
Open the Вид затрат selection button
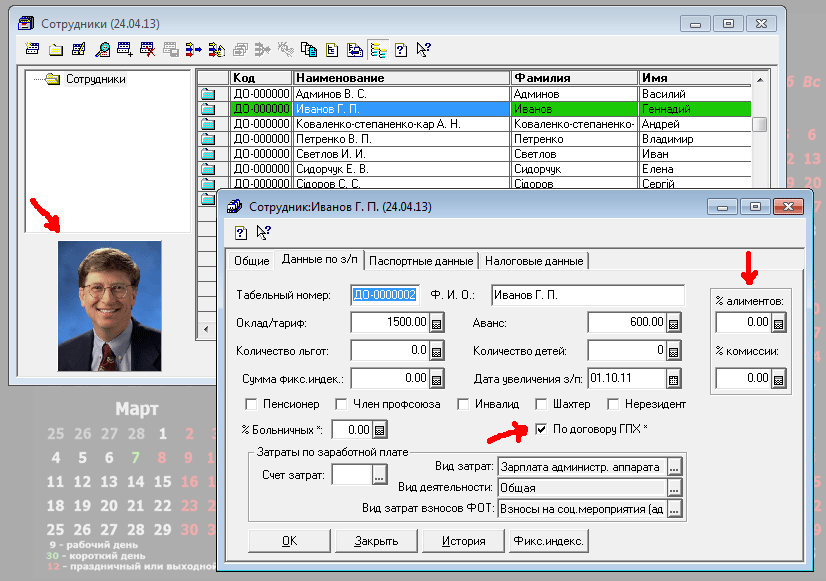tap(674, 467)
